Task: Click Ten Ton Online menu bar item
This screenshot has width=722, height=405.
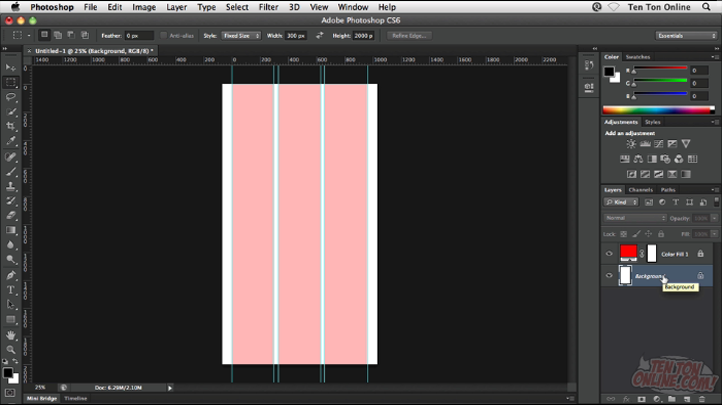Action: point(659,7)
